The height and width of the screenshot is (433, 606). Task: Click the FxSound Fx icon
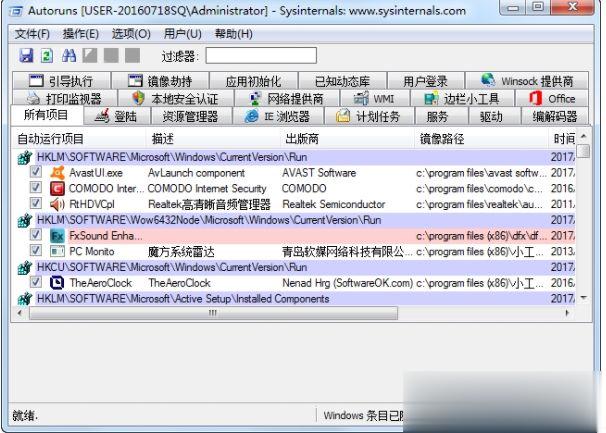pyautogui.click(x=57, y=235)
